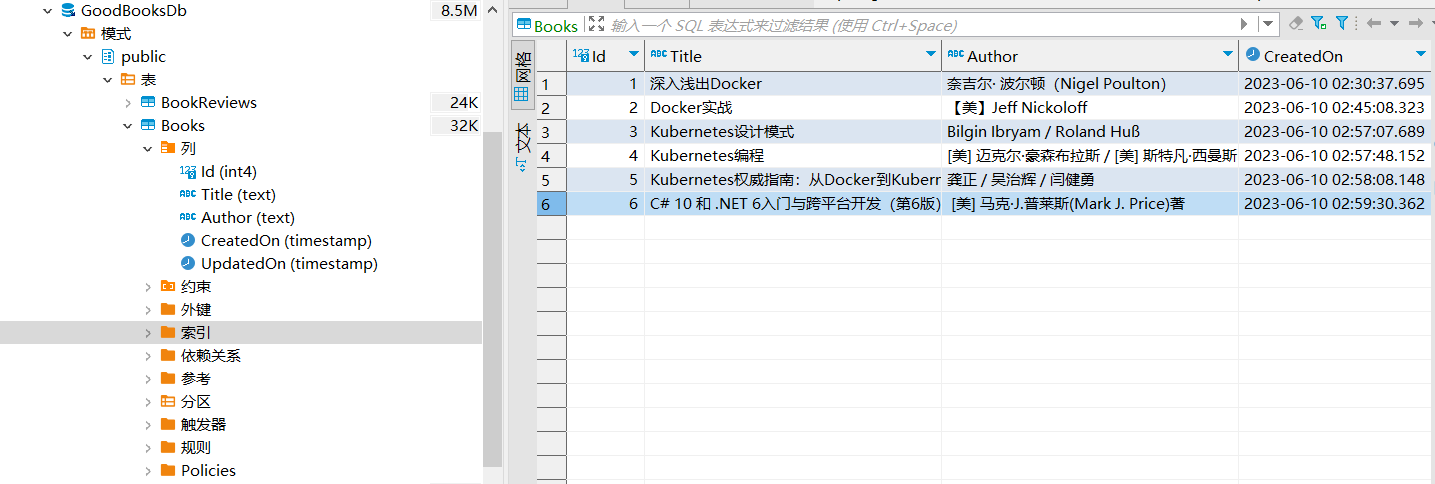Expand the 依赖关系 dependencies folder
This screenshot has height=484, width=1435.
click(x=147, y=356)
